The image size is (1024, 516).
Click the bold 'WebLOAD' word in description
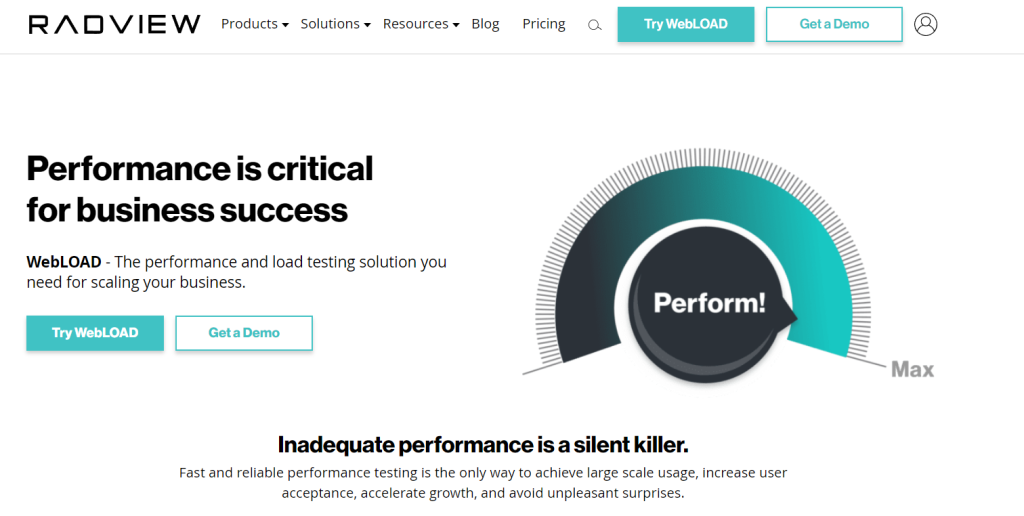pos(63,262)
